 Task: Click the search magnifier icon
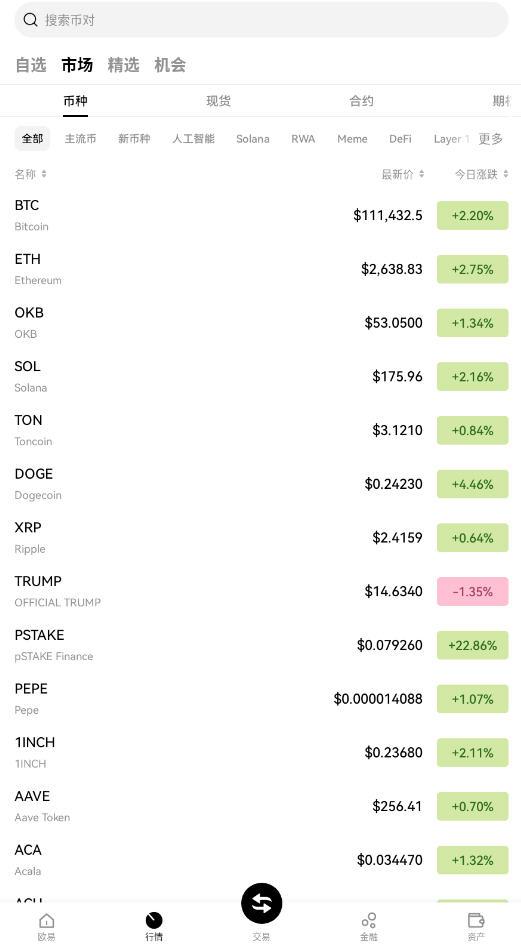click(30, 20)
